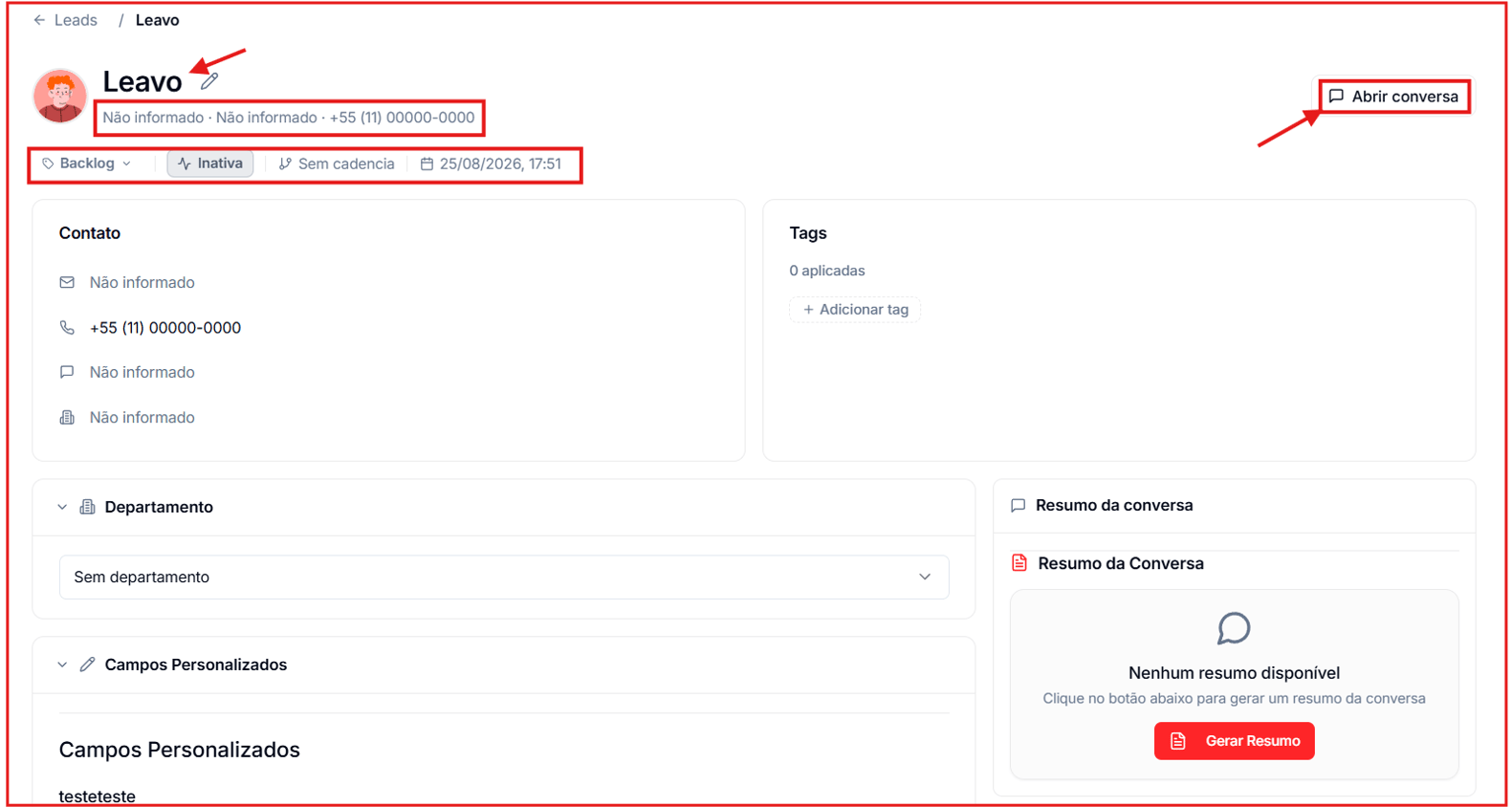Click red document icon by Resumo da Conversa
This screenshot has height=807, width=1512.
[1019, 563]
